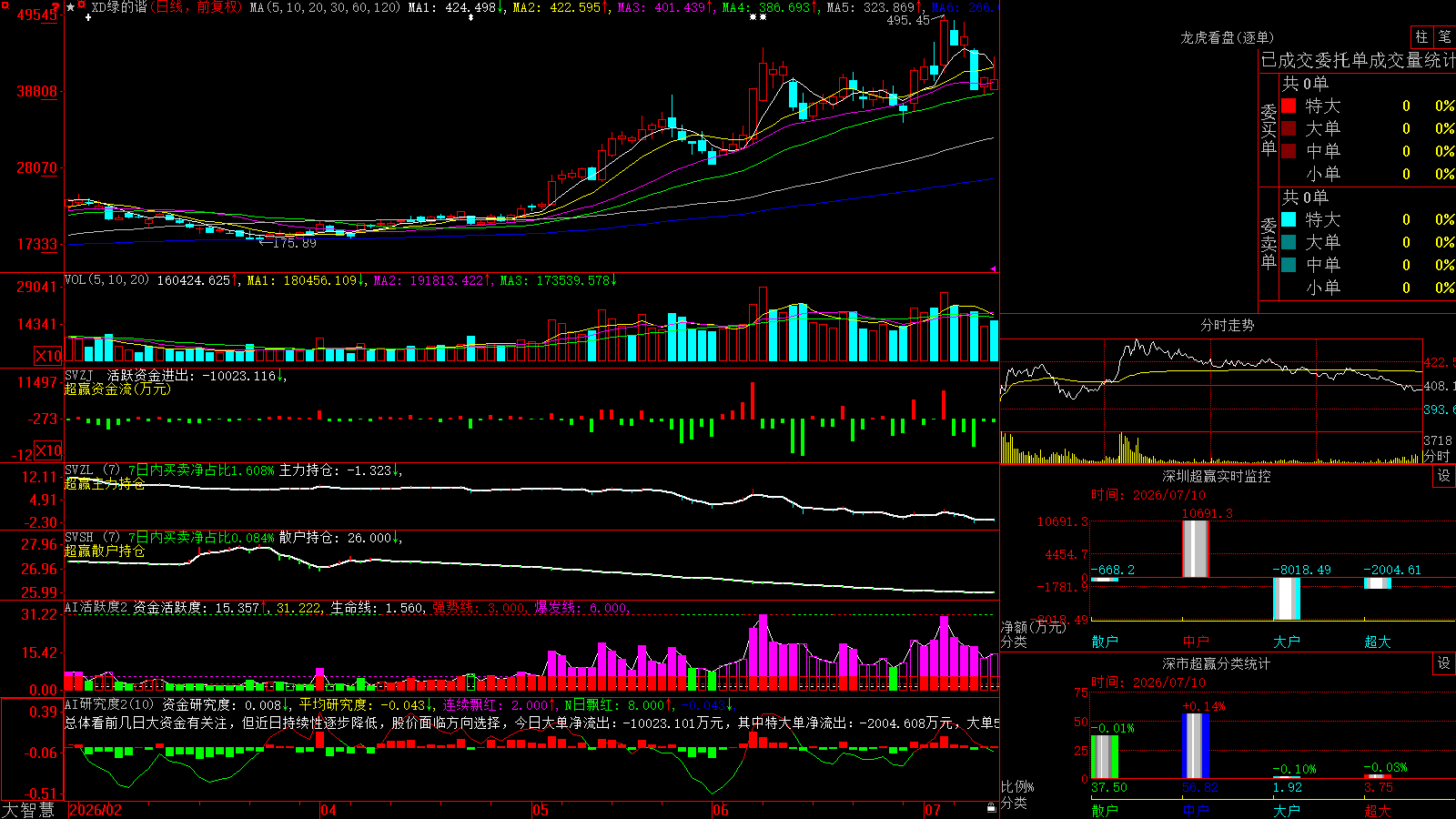Click the lock icon at timeline end
1456x819 pixels.
(x=991, y=807)
